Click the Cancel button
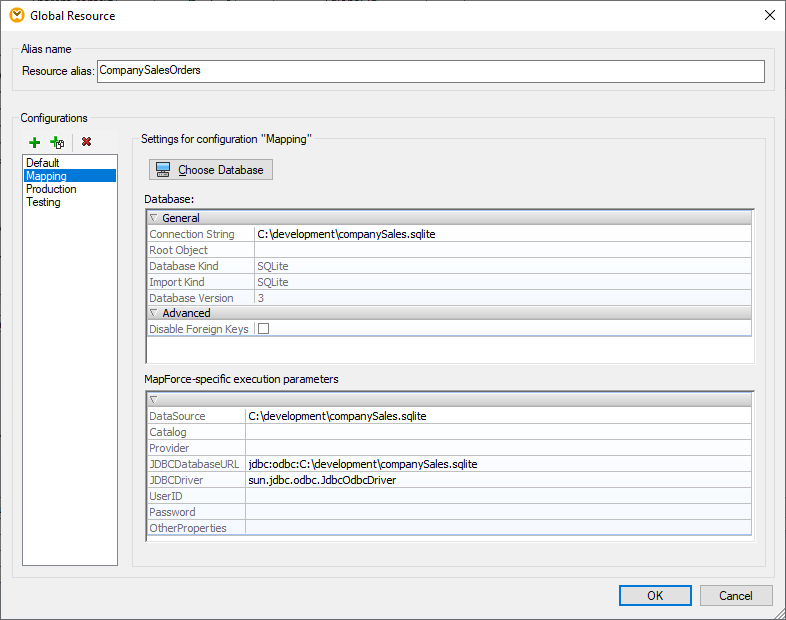The width and height of the screenshot is (786, 620). (x=736, y=595)
